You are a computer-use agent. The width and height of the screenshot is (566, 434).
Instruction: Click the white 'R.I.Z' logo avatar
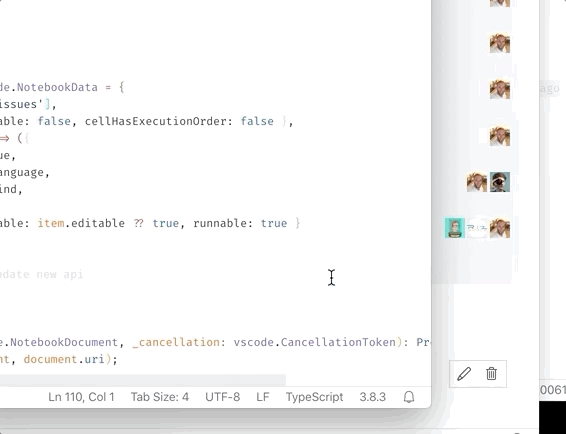[x=477, y=228]
